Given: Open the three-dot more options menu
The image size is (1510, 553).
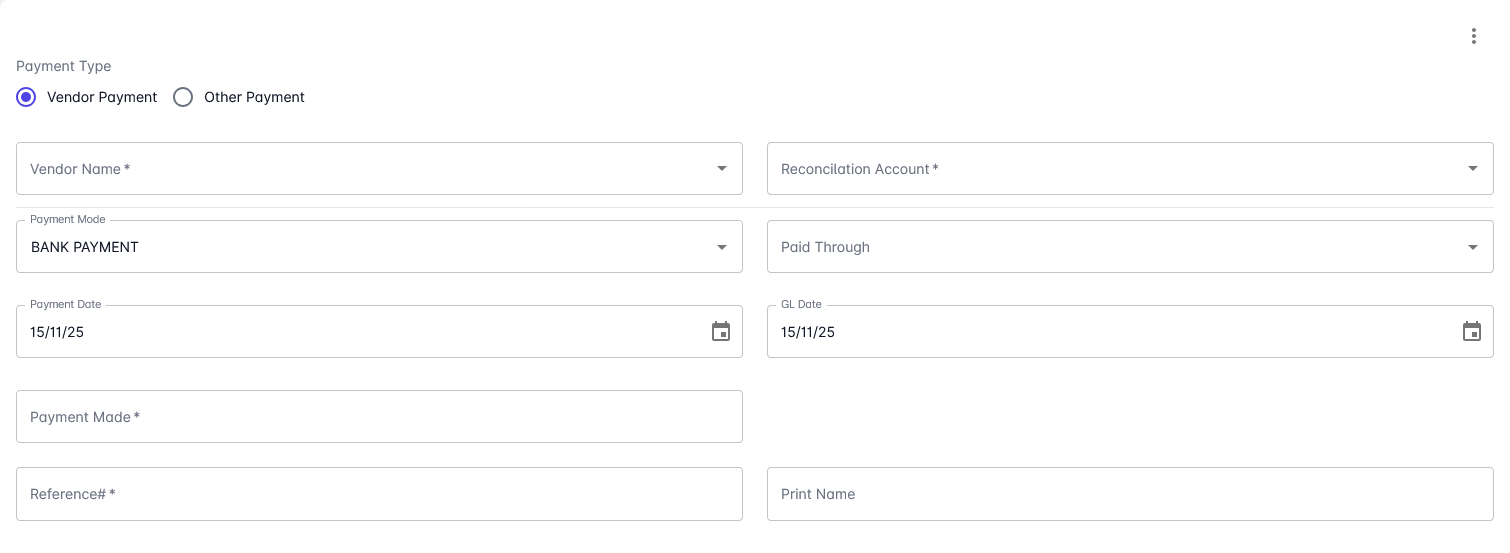Looking at the screenshot, I should 1473,37.
